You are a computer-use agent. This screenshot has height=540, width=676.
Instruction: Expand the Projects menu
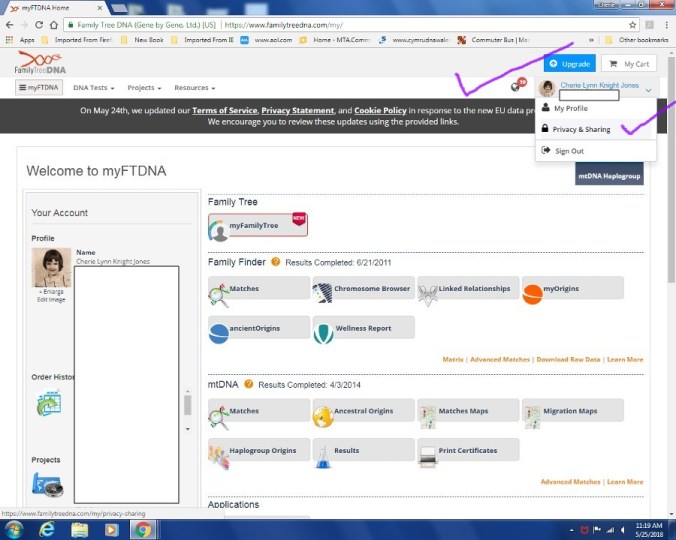pyautogui.click(x=144, y=87)
